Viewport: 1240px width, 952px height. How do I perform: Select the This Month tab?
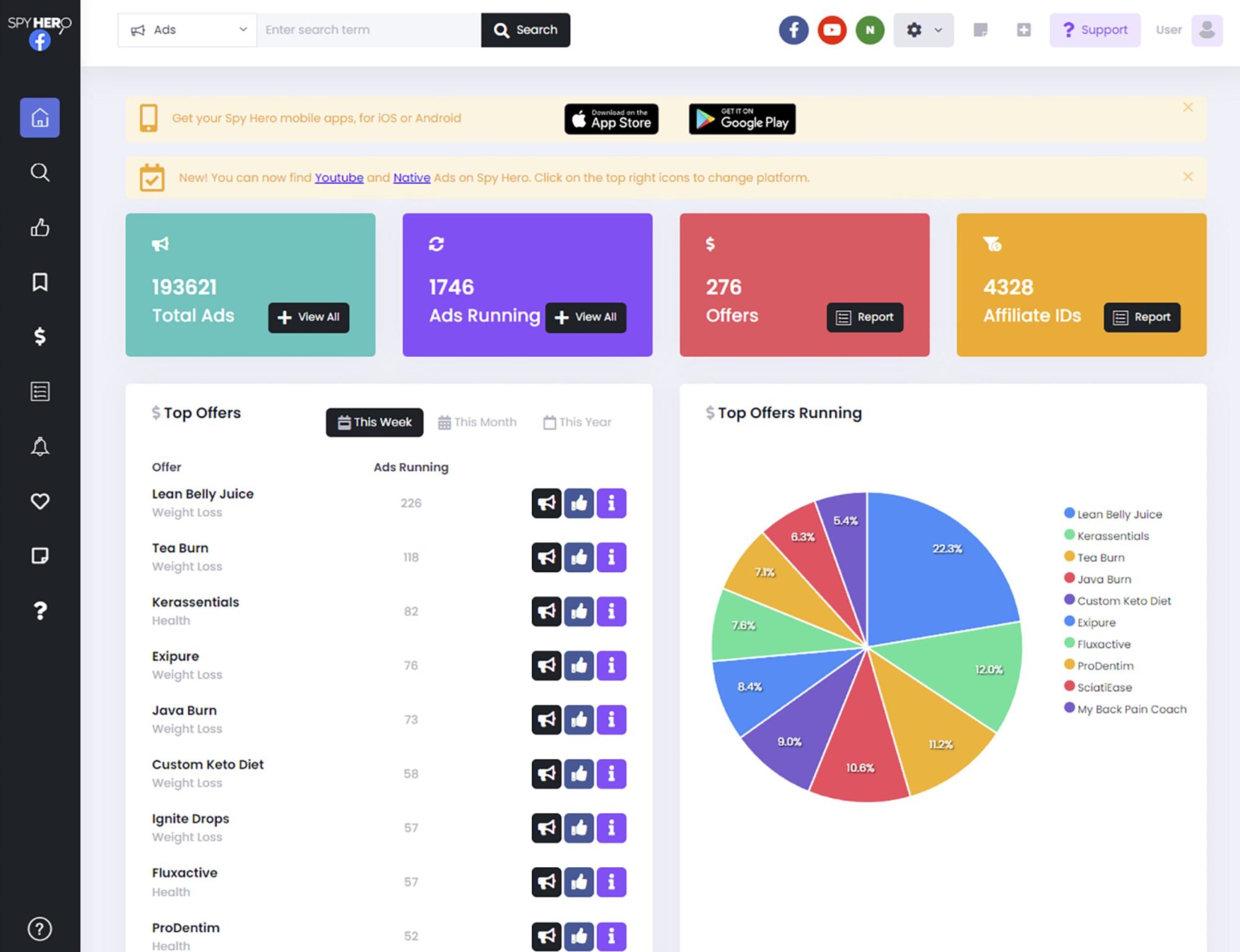(477, 422)
